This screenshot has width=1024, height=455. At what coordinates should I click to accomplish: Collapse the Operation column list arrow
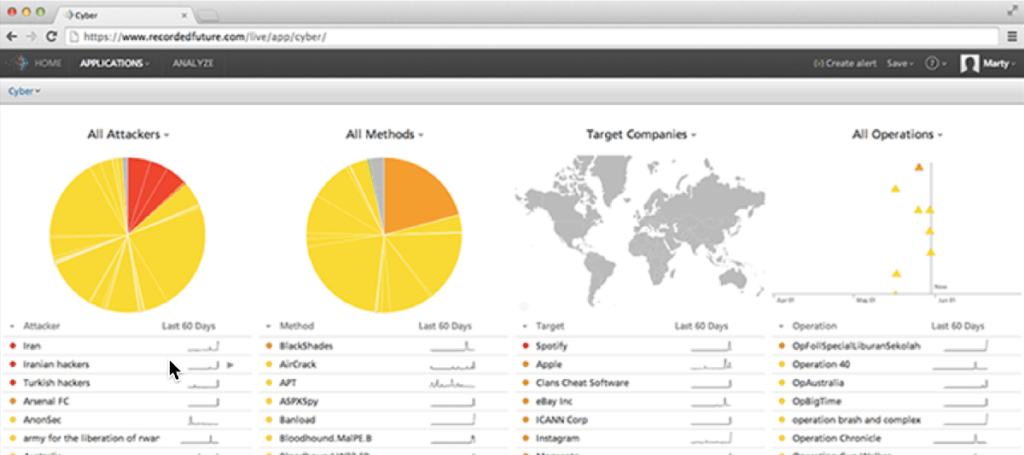click(782, 326)
